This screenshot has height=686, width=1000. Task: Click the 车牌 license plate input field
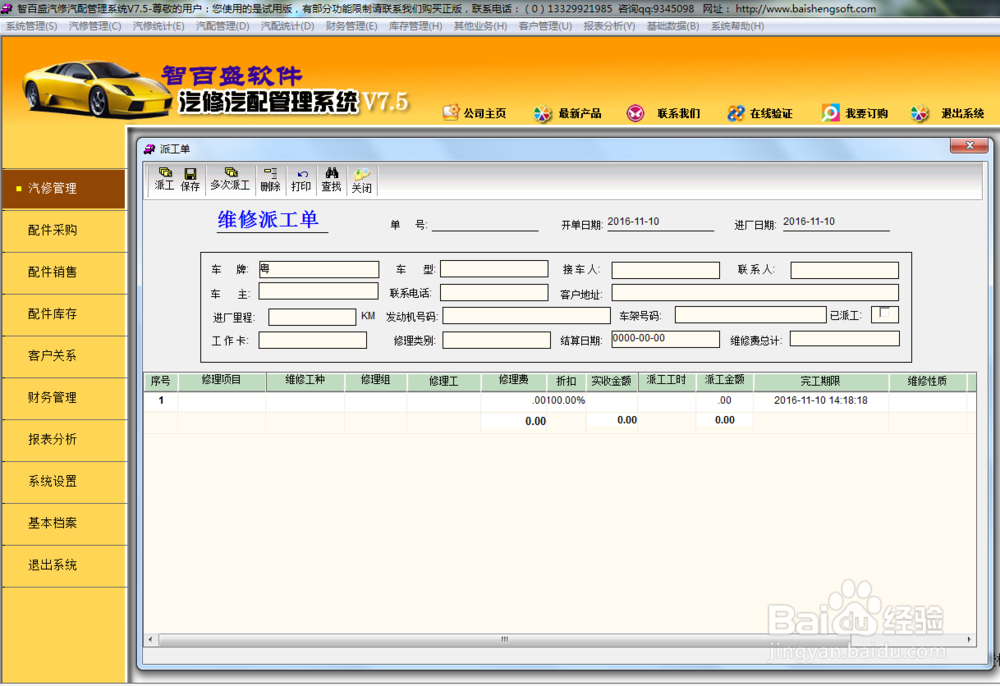pos(319,269)
